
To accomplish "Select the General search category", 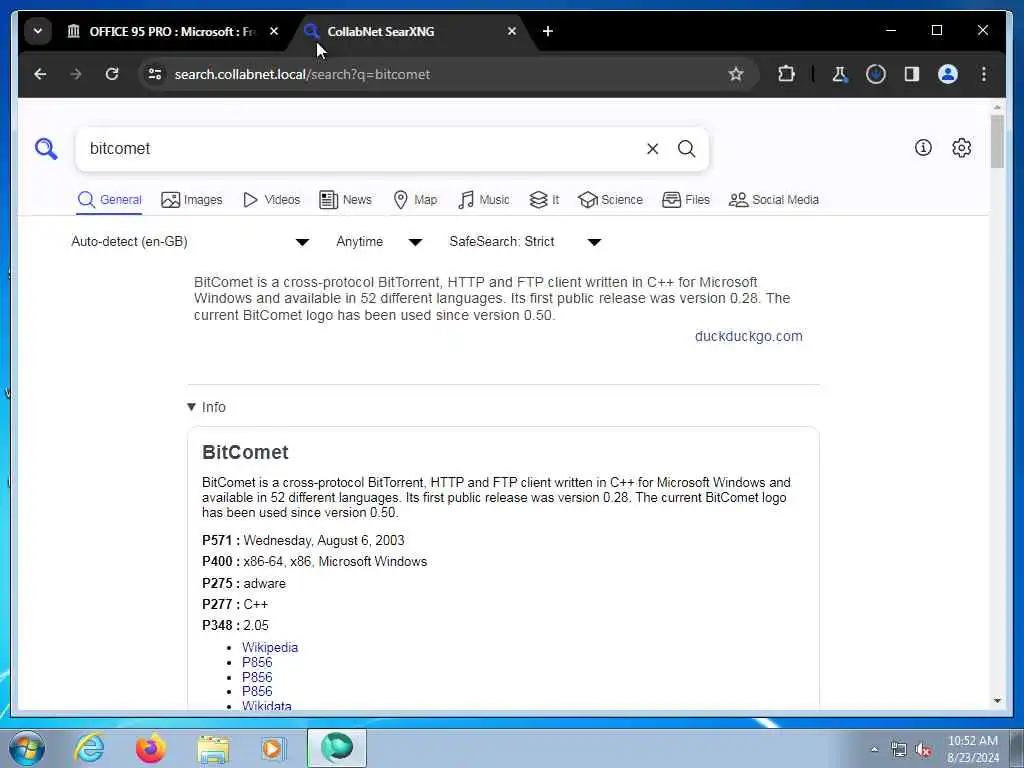I will (x=110, y=200).
